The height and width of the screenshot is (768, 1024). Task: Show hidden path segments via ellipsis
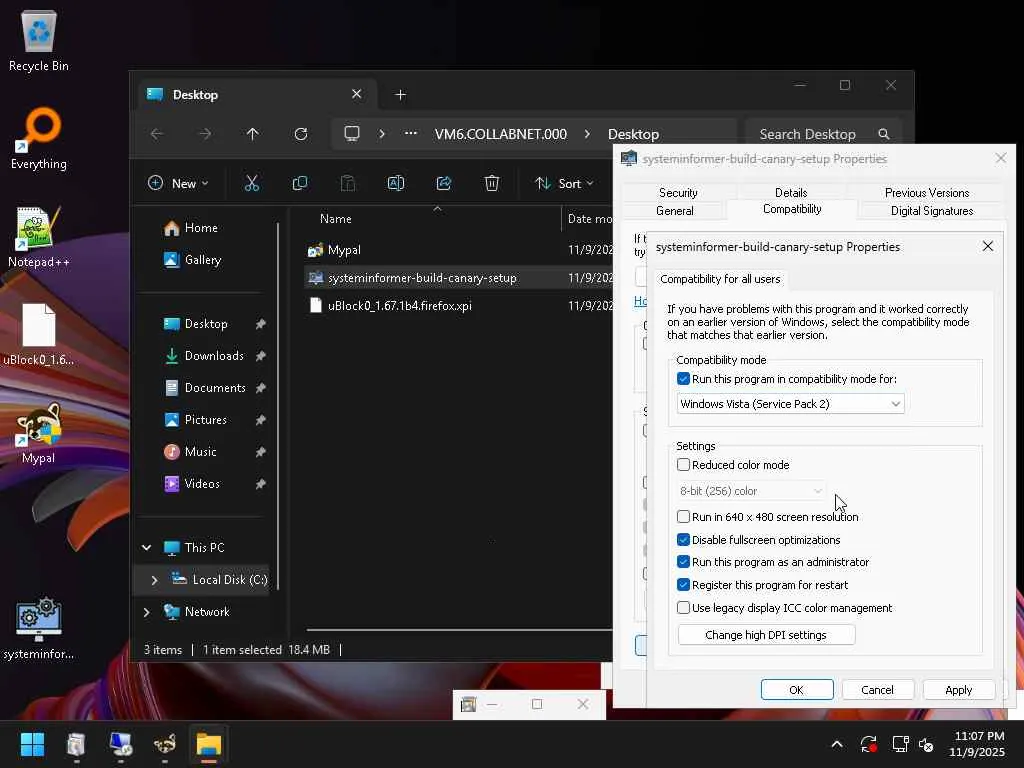pyautogui.click(x=410, y=134)
